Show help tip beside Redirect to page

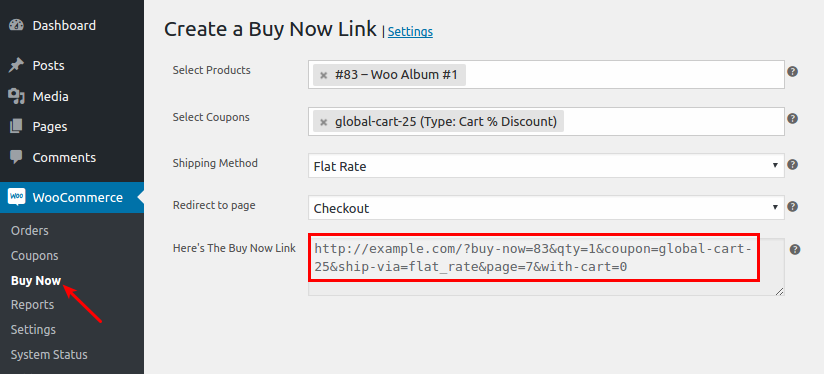pyautogui.click(x=792, y=207)
